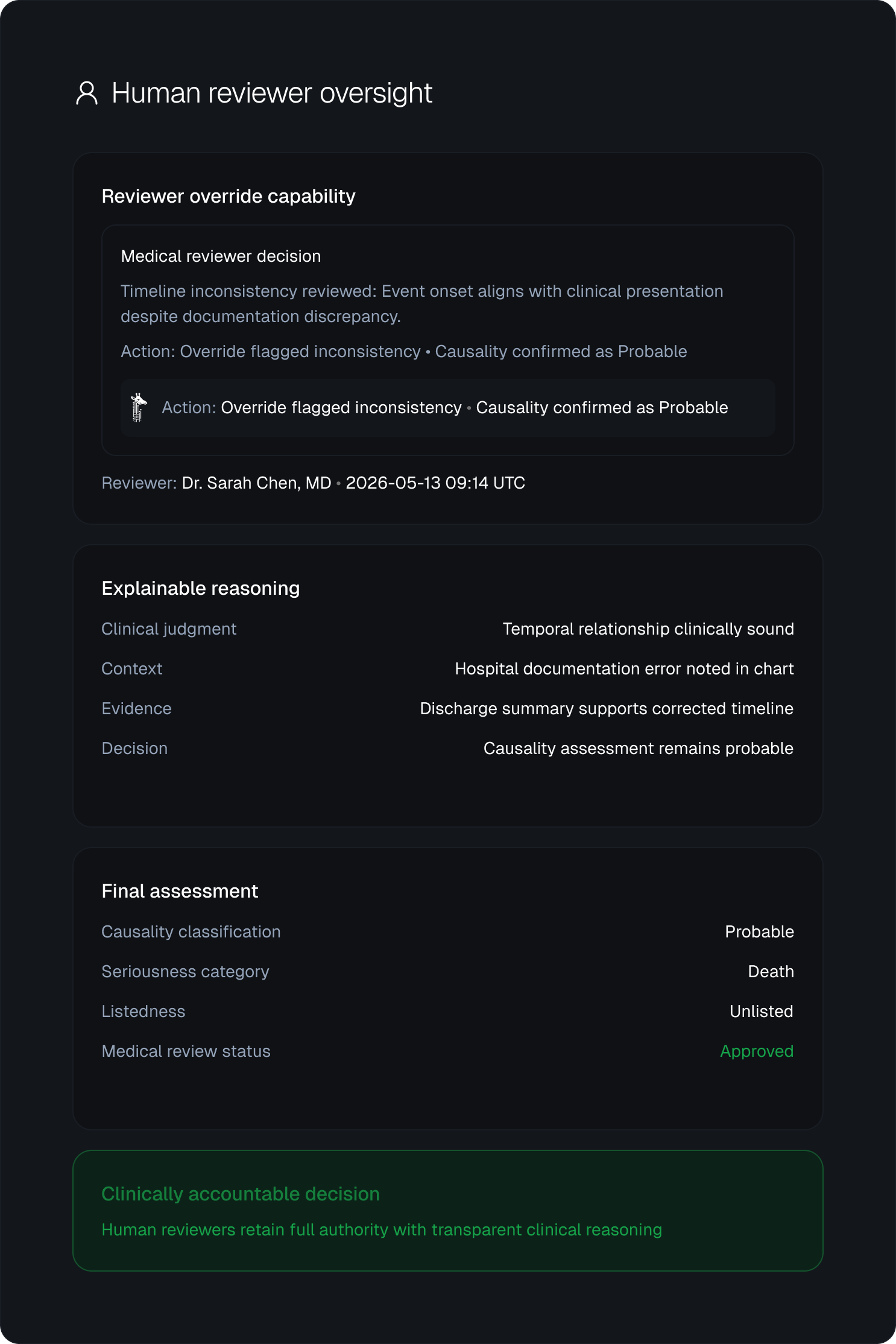Click the 2026-05-13 09:14 UTC timestamp
Viewport: 896px width, 1344px height.
click(435, 483)
